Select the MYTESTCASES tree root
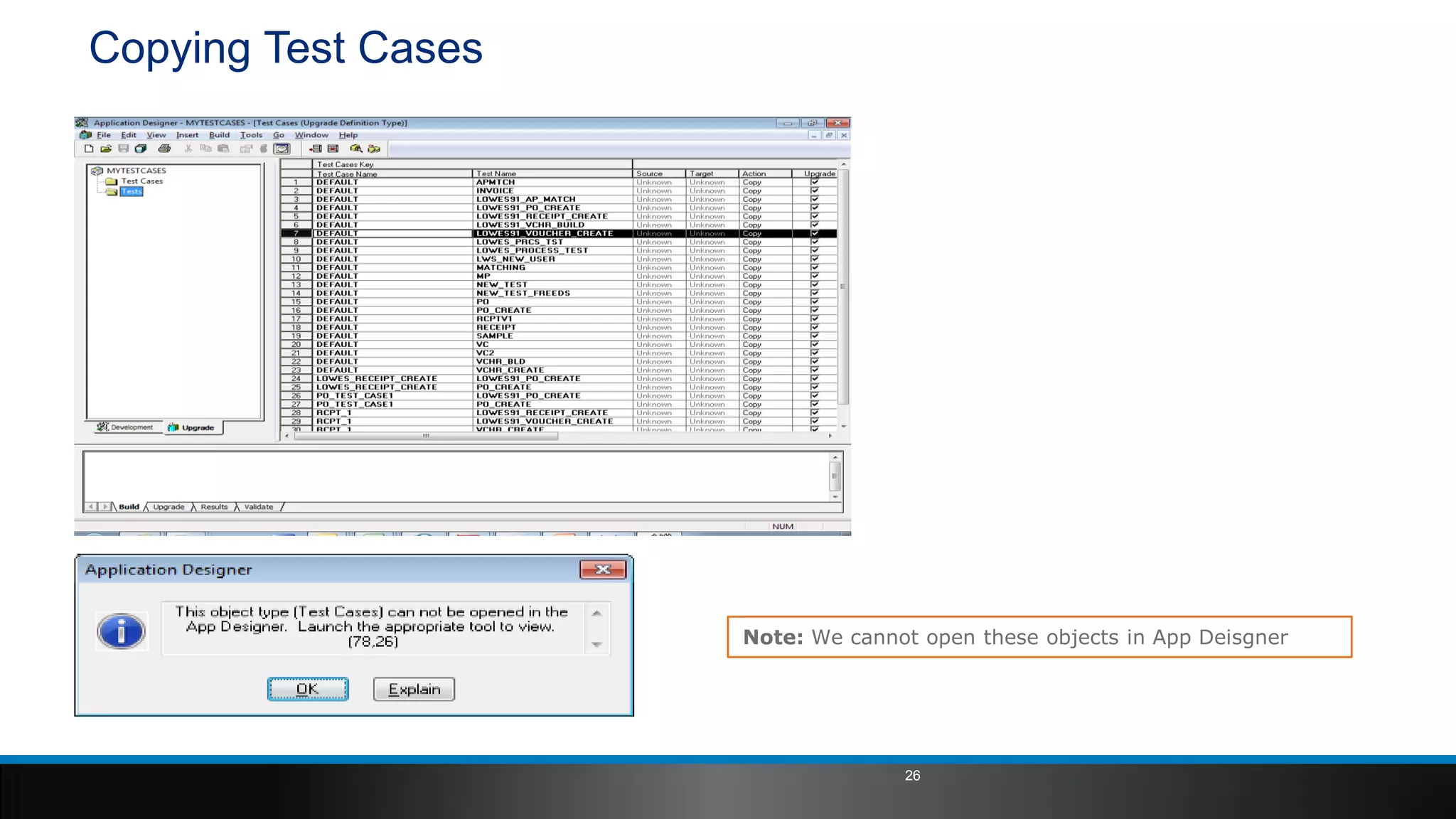Image resolution: width=1456 pixels, height=819 pixels. click(x=136, y=171)
